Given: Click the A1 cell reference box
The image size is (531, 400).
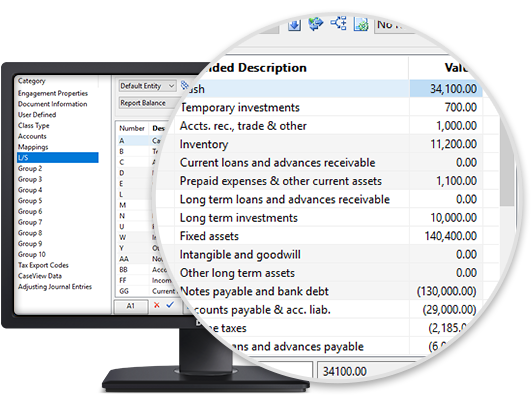Looking at the screenshot, I should (131, 306).
